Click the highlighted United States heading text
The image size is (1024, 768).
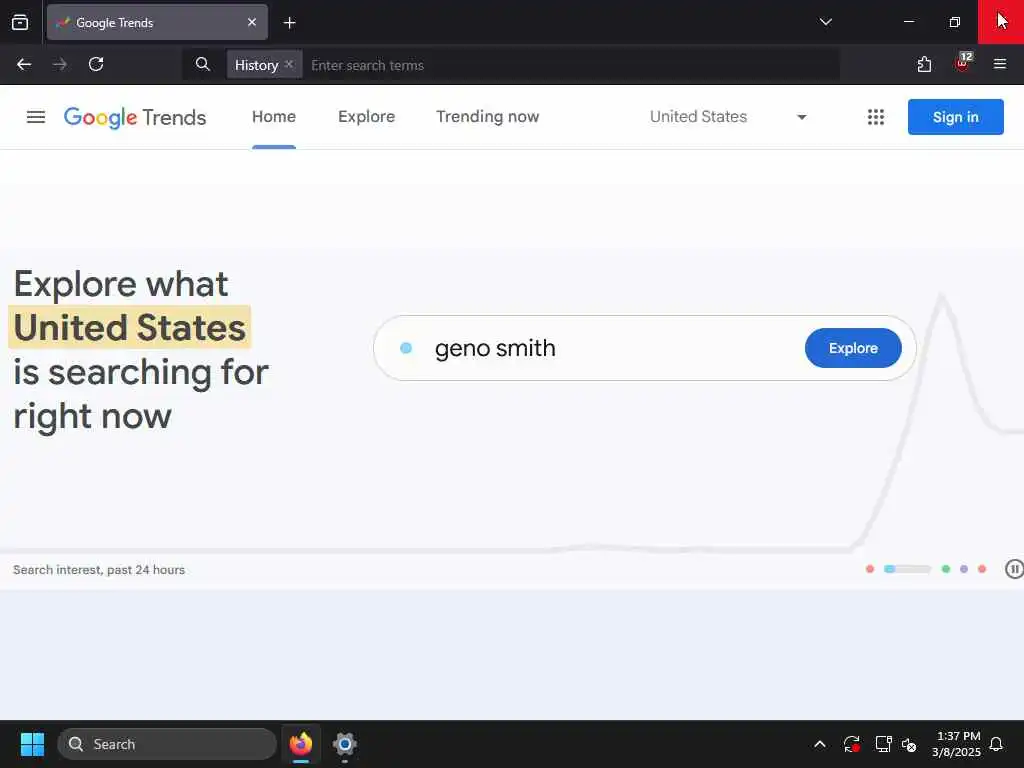(x=129, y=327)
